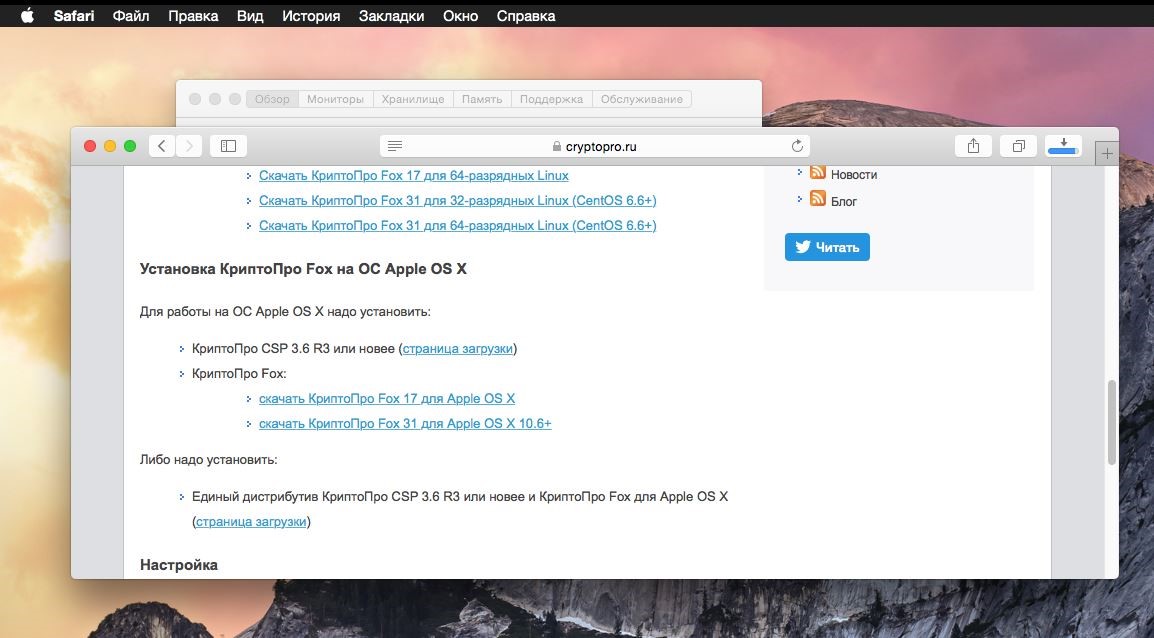Open the Safari menu in menu bar

74,15
